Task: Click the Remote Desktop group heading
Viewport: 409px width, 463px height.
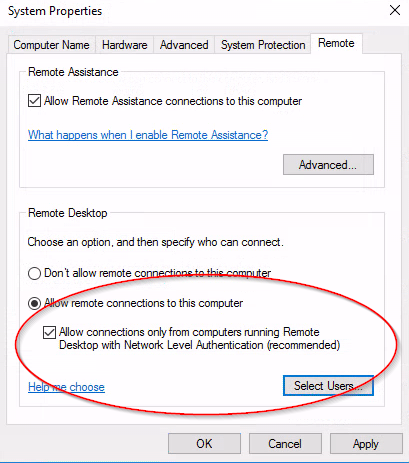Action: (68, 213)
